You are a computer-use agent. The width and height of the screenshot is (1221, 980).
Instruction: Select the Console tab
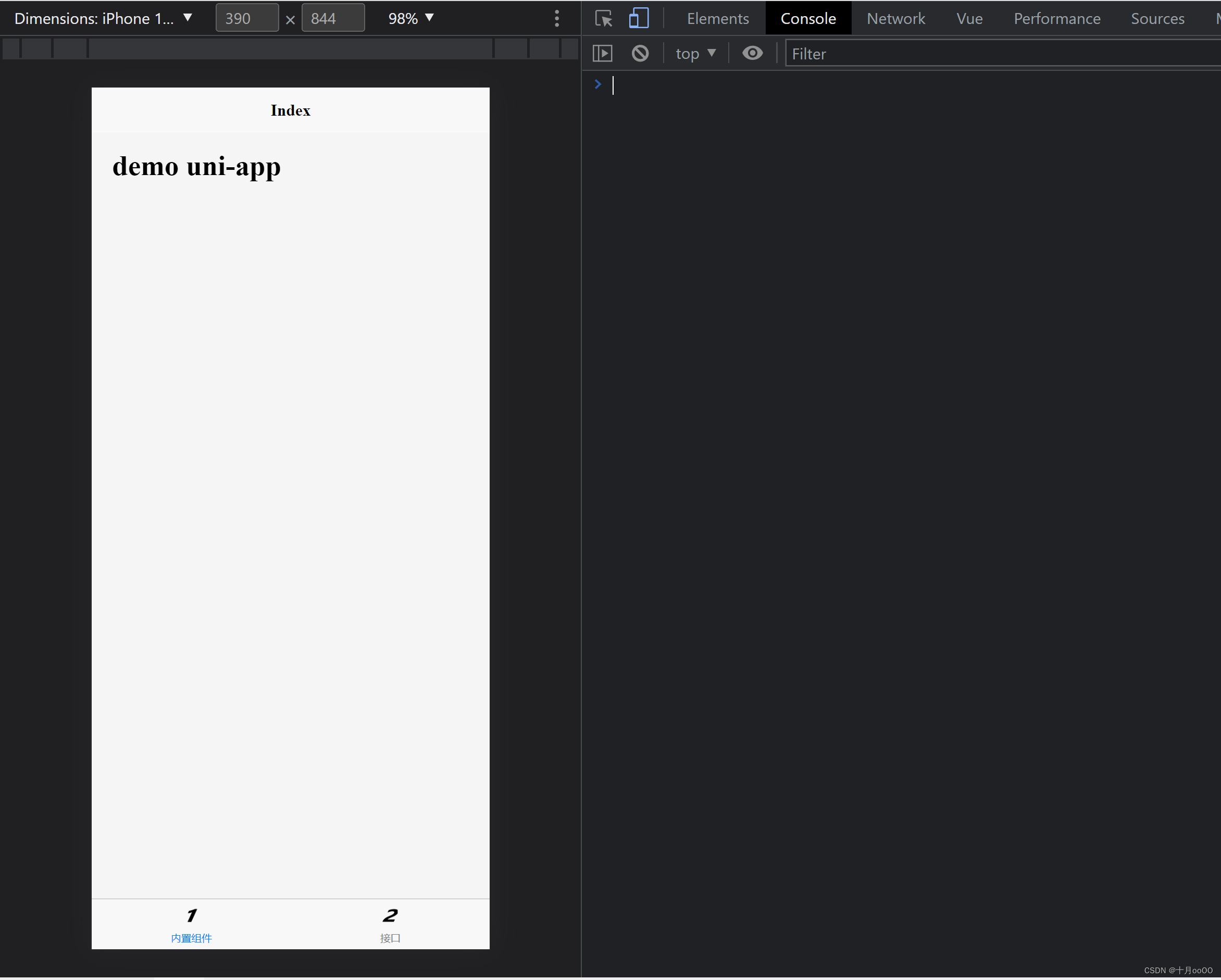click(808, 19)
